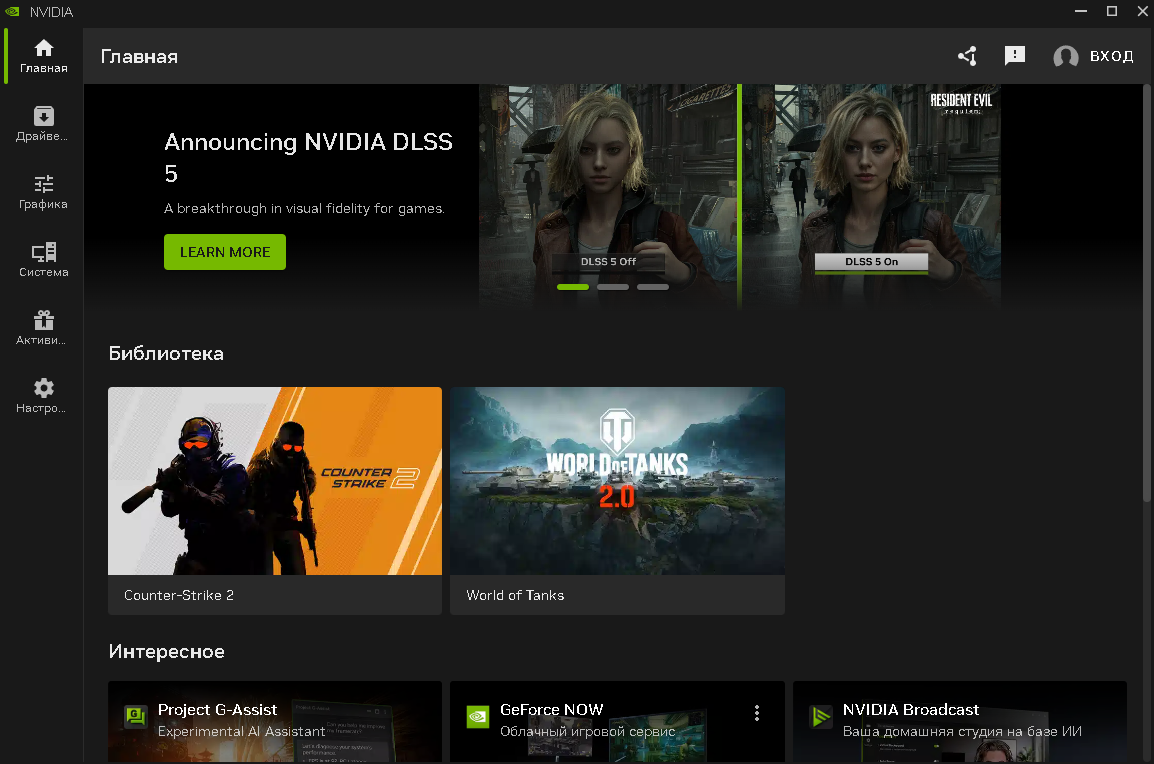Viewport: 1154px width, 764px height.
Task: Click the NVIDIA Broadcast logo icon
Action: [820, 716]
